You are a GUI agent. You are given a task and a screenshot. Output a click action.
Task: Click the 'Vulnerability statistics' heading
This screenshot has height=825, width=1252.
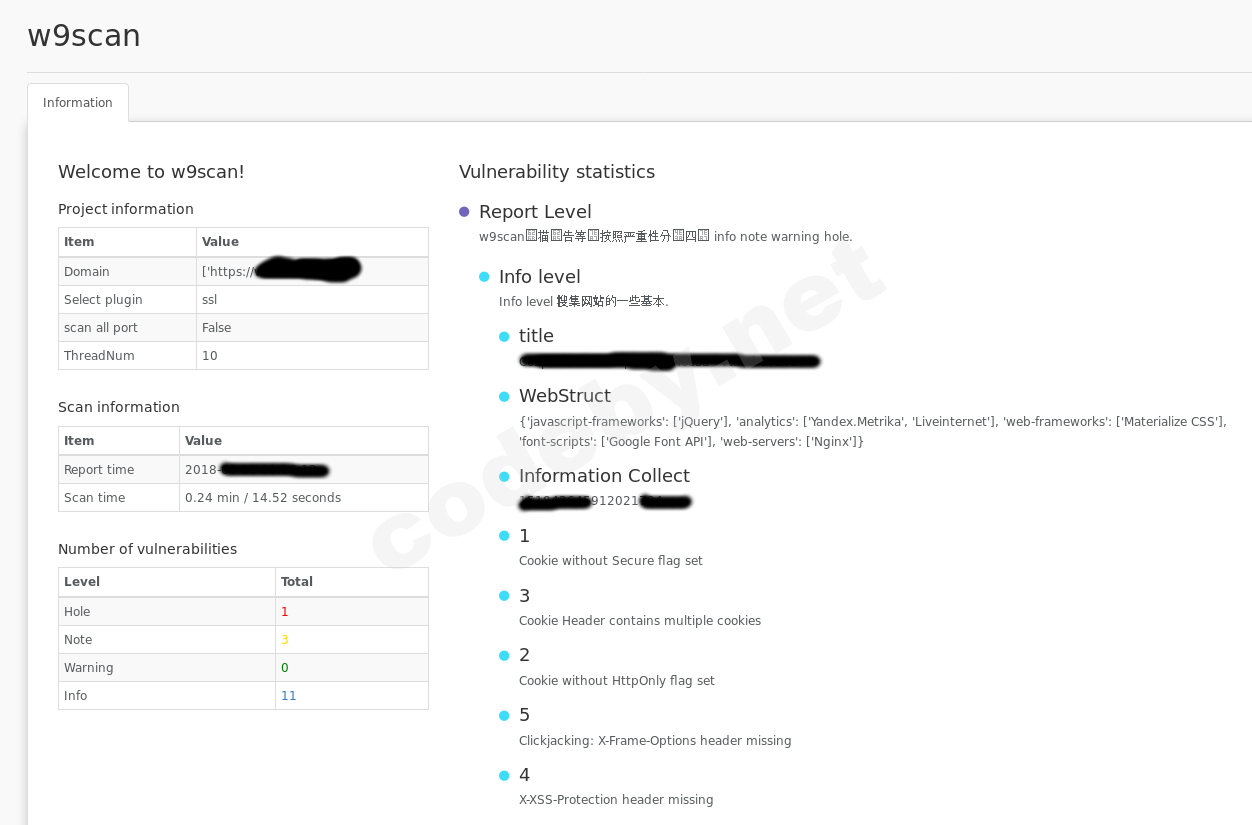557,172
